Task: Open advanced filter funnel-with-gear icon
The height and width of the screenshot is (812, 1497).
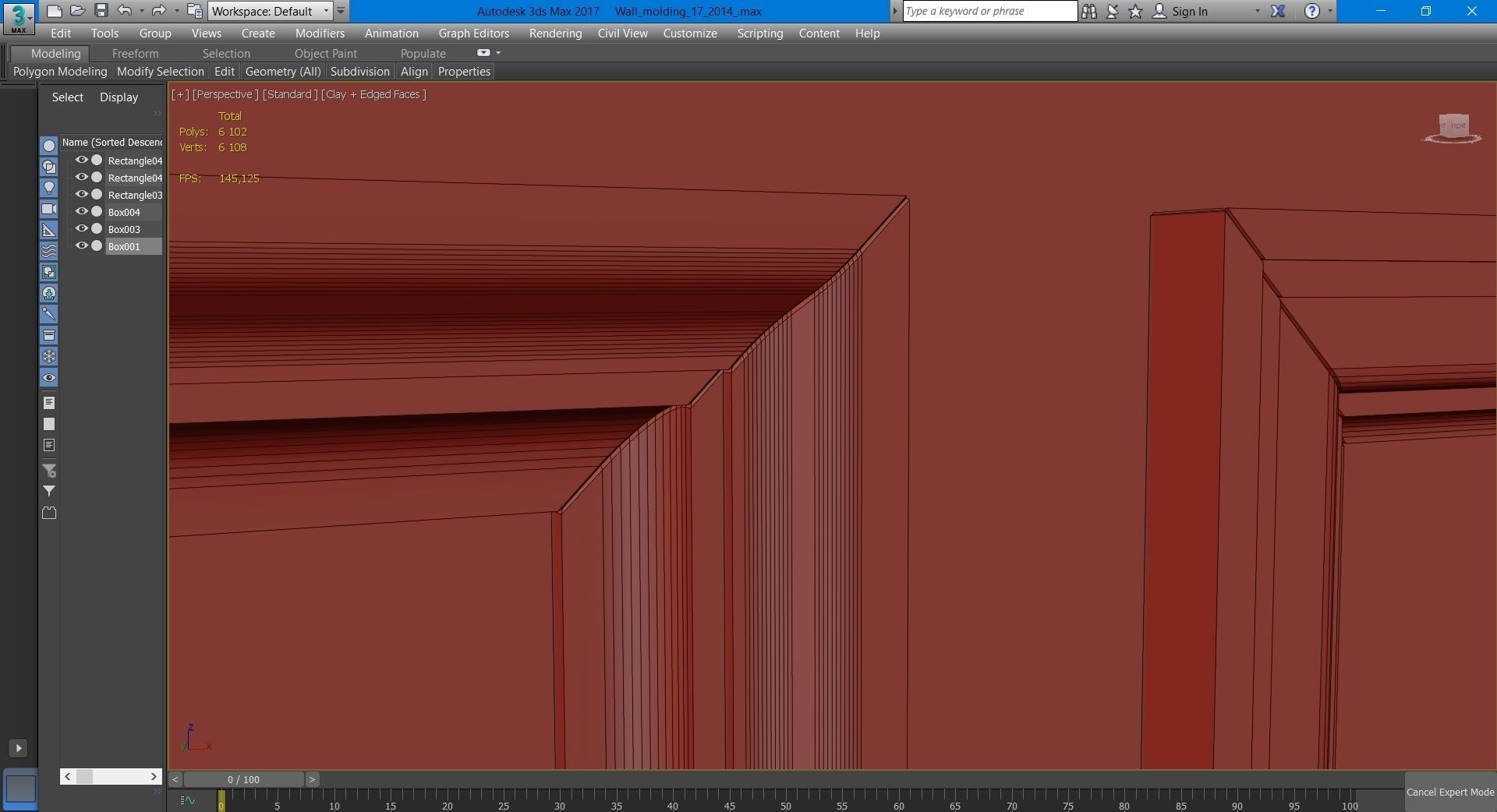Action: pyautogui.click(x=49, y=471)
